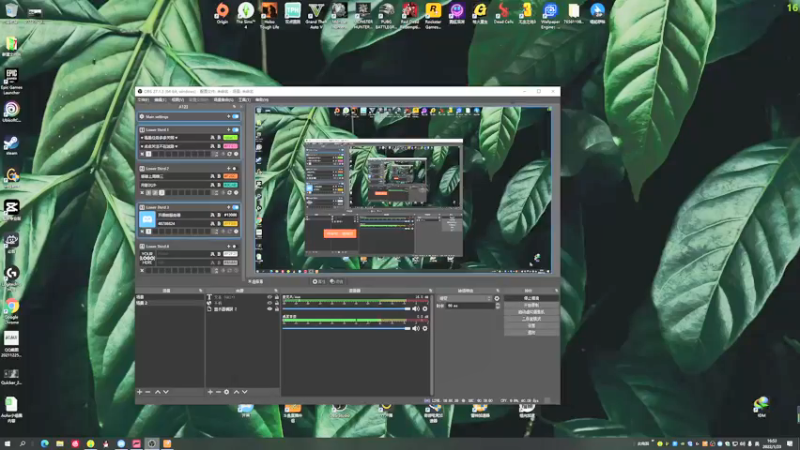The height and width of the screenshot is (450, 800).
Task: Expand Lower Third 3 with plus icon
Action: 229,208
